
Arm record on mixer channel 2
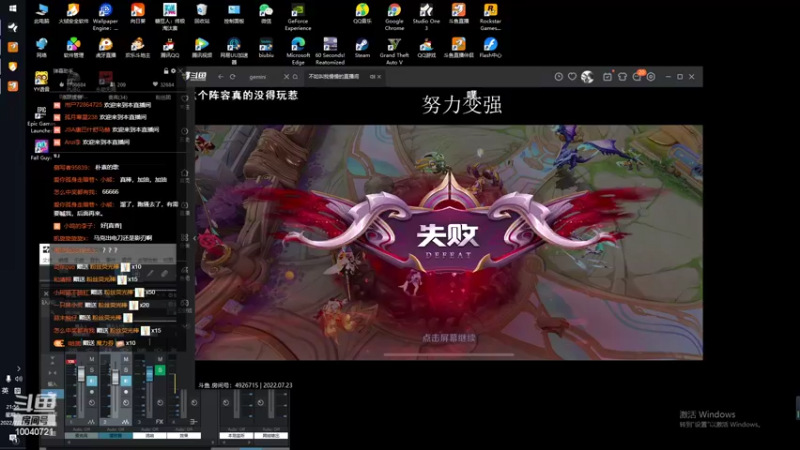(126, 392)
